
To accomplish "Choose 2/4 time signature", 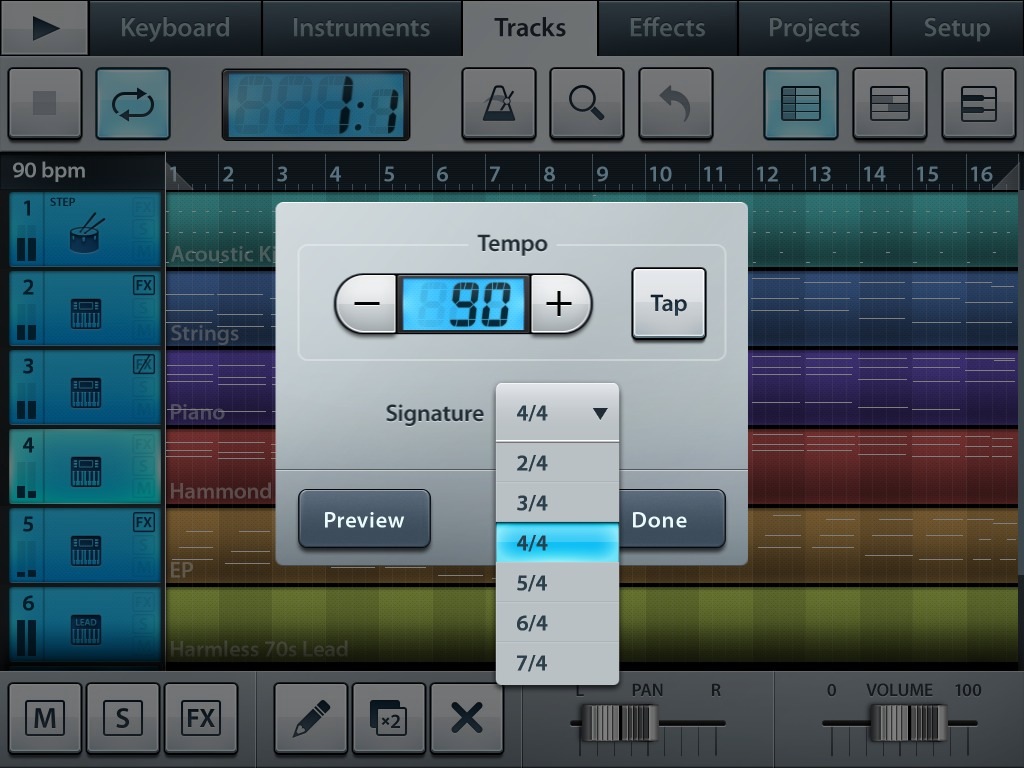I will pos(558,463).
